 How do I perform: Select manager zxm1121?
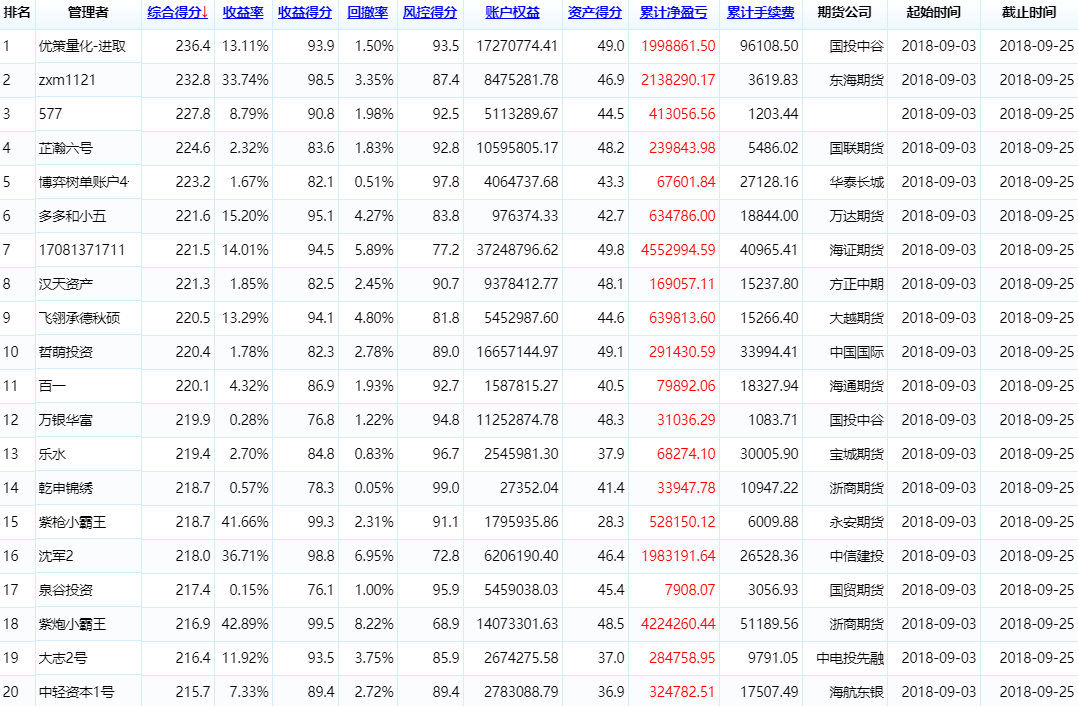tap(67, 80)
